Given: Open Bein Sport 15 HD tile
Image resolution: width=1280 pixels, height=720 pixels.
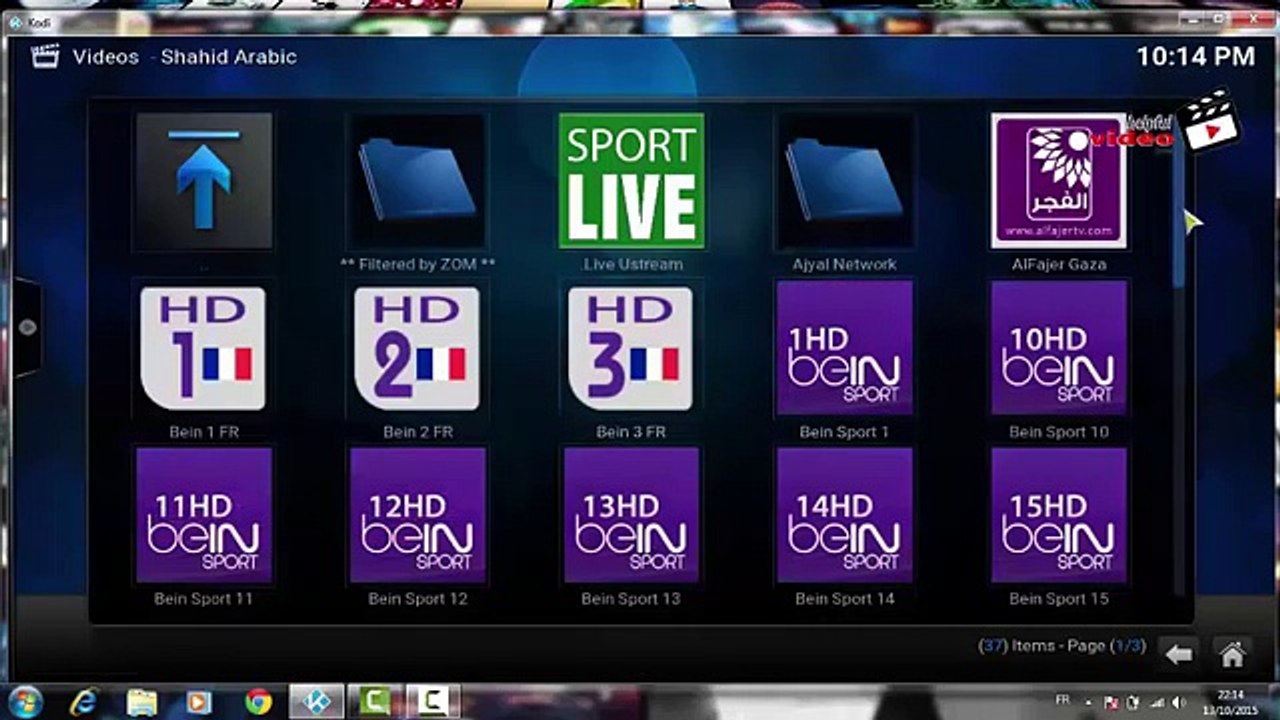Looking at the screenshot, I should click(1059, 515).
